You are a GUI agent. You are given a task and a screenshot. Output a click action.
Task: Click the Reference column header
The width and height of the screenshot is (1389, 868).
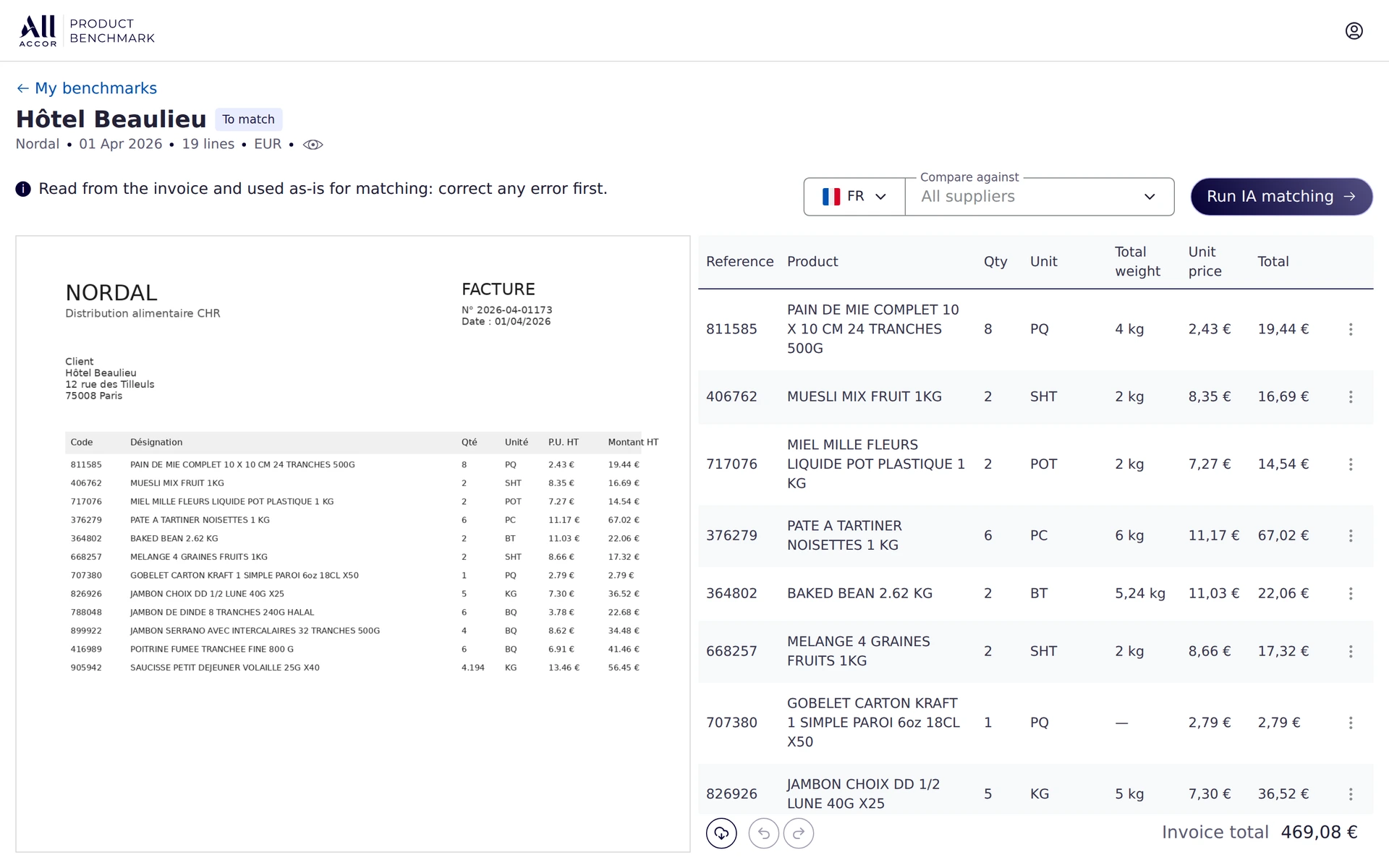739,262
